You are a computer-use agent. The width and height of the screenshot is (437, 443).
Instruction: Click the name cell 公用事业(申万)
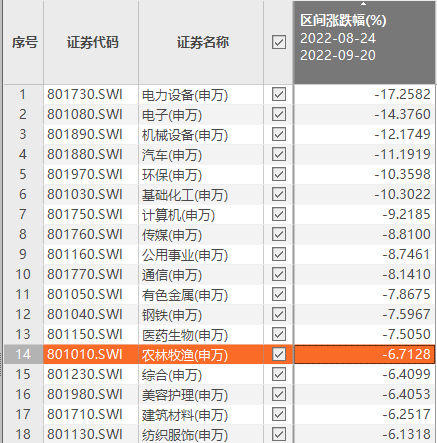click(201, 254)
